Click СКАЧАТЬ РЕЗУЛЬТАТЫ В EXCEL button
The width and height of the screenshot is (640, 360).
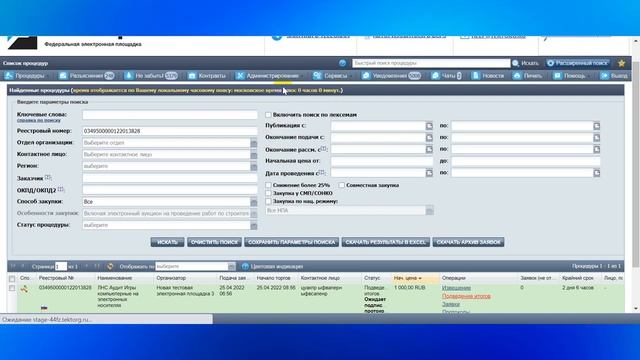point(386,242)
